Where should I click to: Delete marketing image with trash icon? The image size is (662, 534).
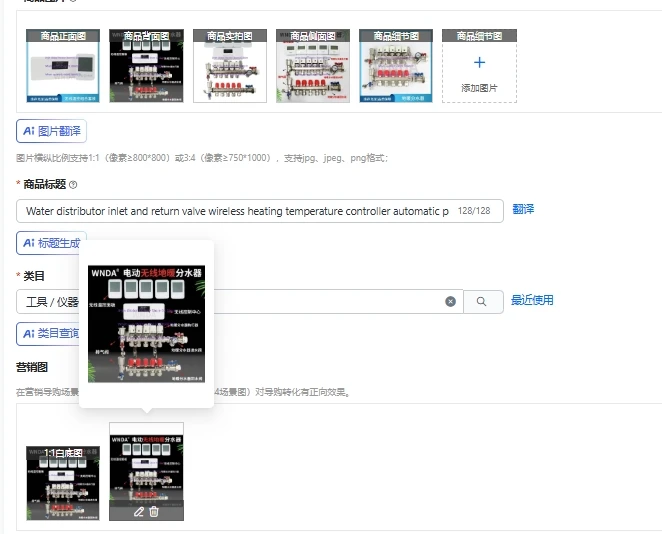pos(154,512)
